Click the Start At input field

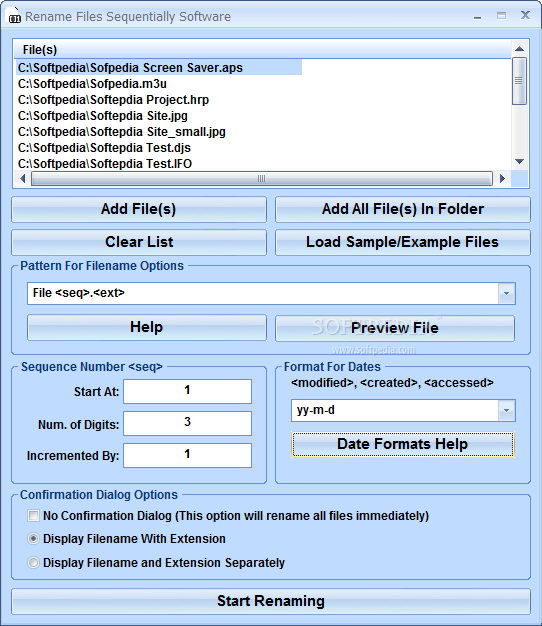click(x=188, y=391)
